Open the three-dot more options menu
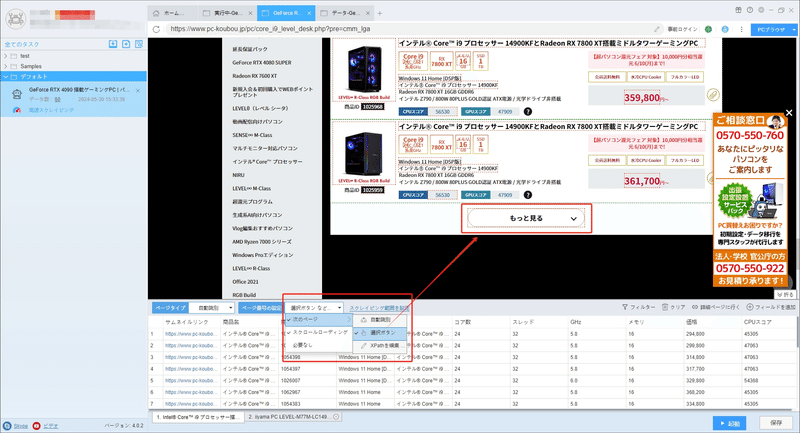Image resolution: width=800 pixels, height=433 pixels. [x=741, y=29]
